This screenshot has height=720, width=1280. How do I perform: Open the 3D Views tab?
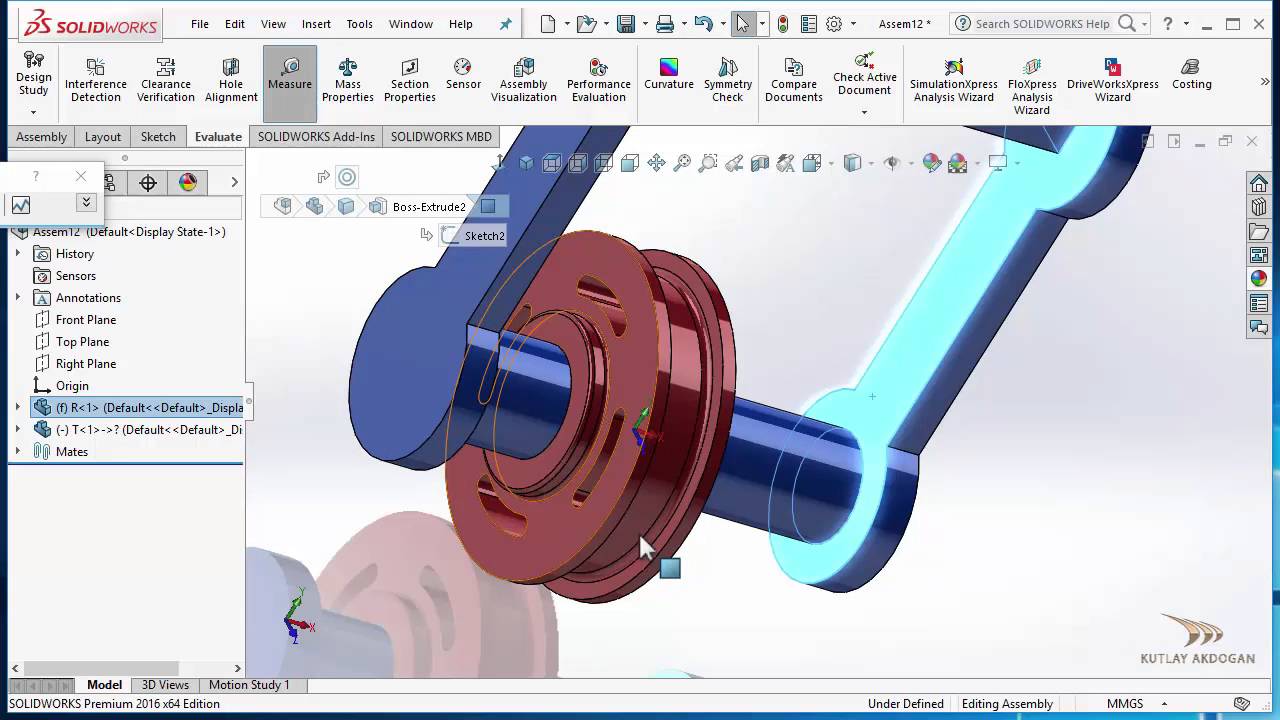[x=165, y=685]
